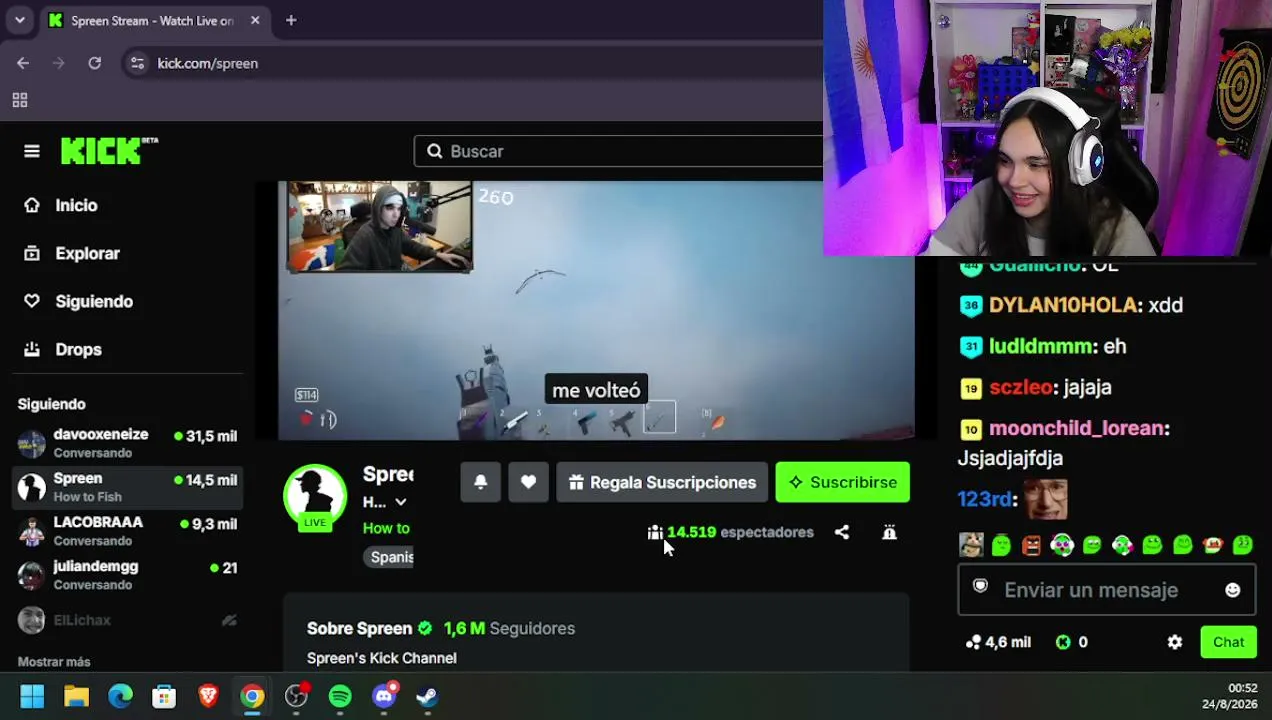1272x720 pixels.
Task: Click the 14.519 espectadores viewer count
Action: (731, 532)
